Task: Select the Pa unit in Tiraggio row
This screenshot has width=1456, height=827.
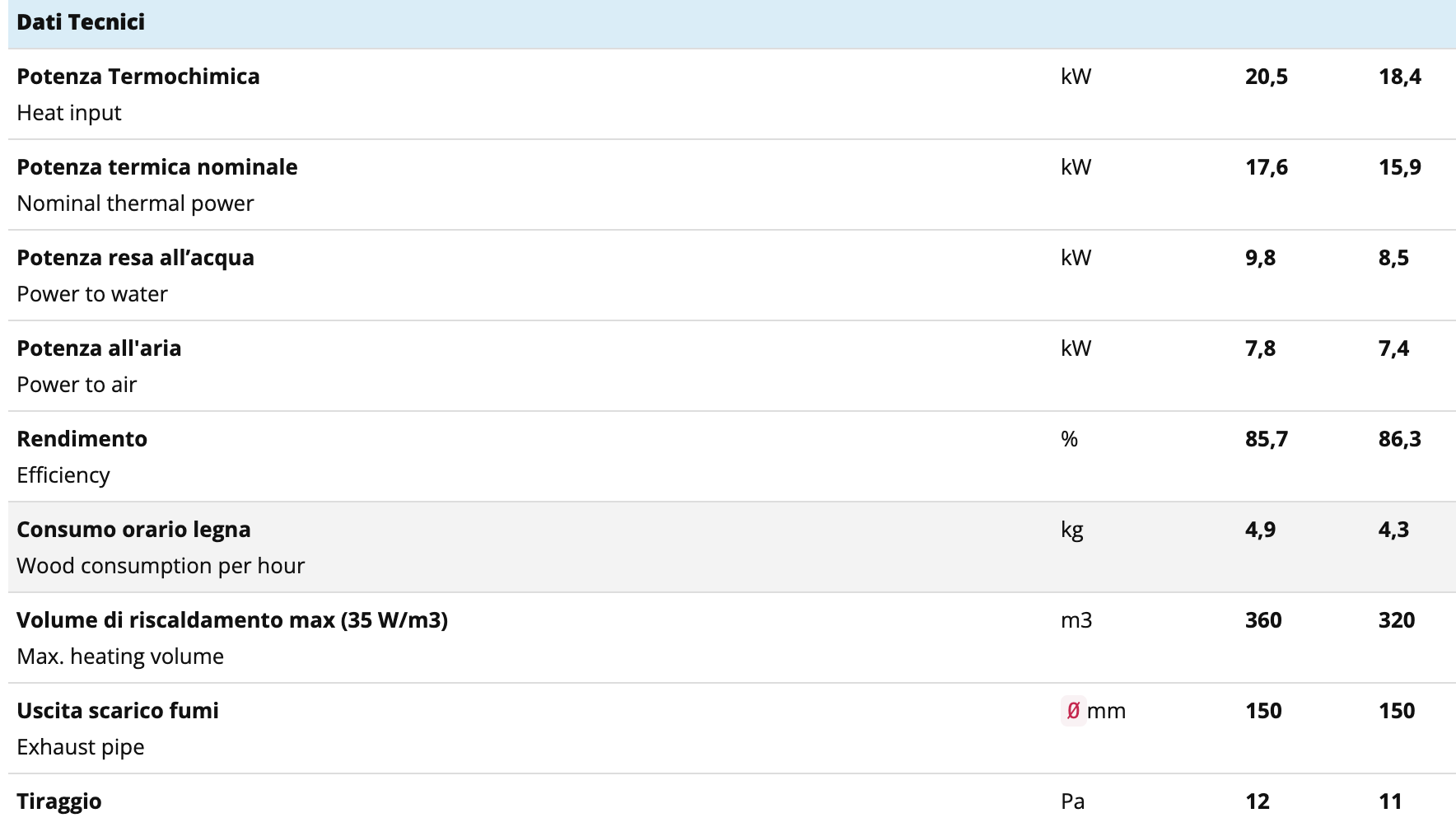Action: pyautogui.click(x=1073, y=801)
